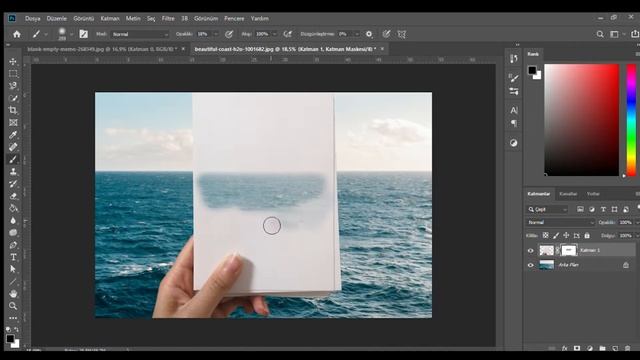
Task: Switch to the Yollar tab
Action: [x=593, y=194]
